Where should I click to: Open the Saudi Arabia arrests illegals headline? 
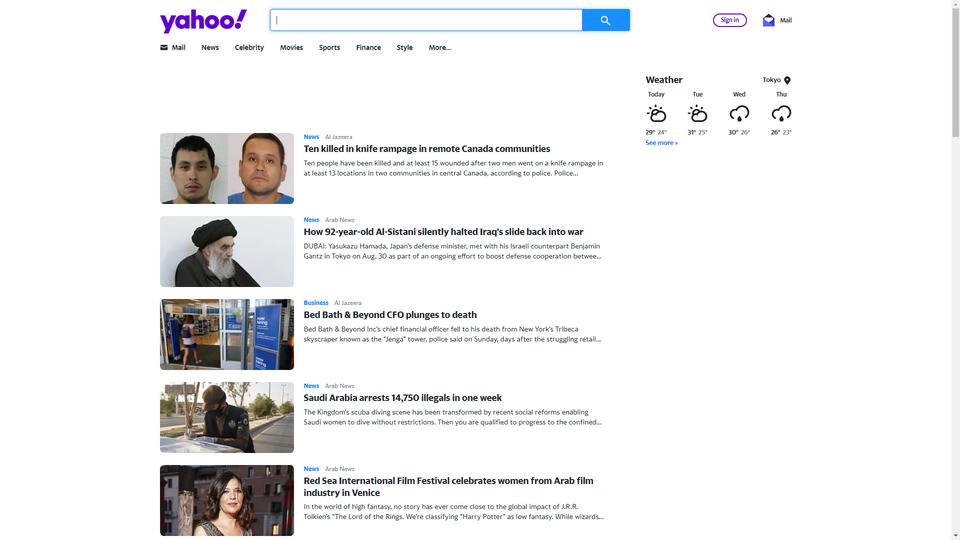coord(402,398)
